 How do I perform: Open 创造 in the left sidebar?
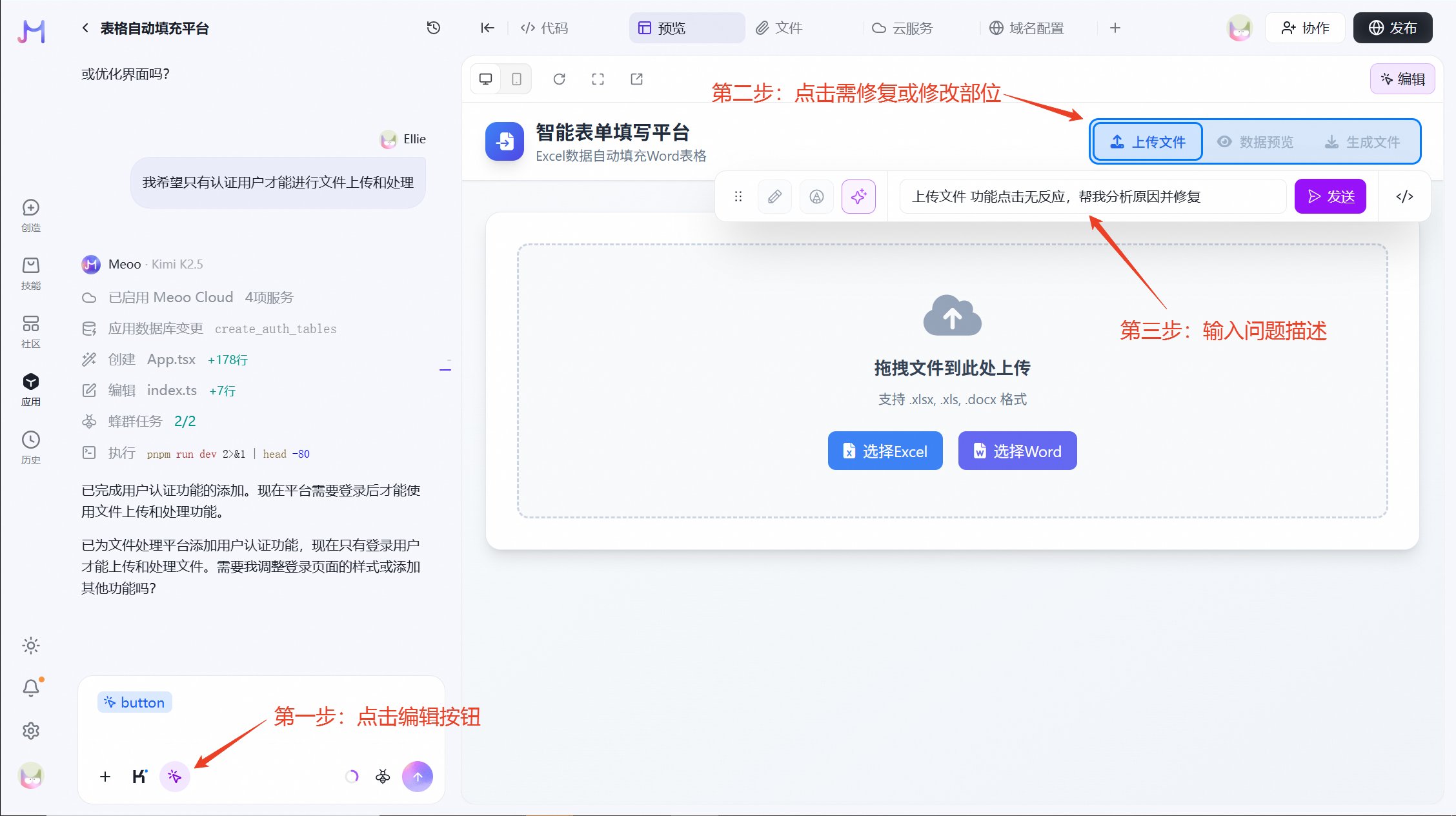[x=31, y=216]
